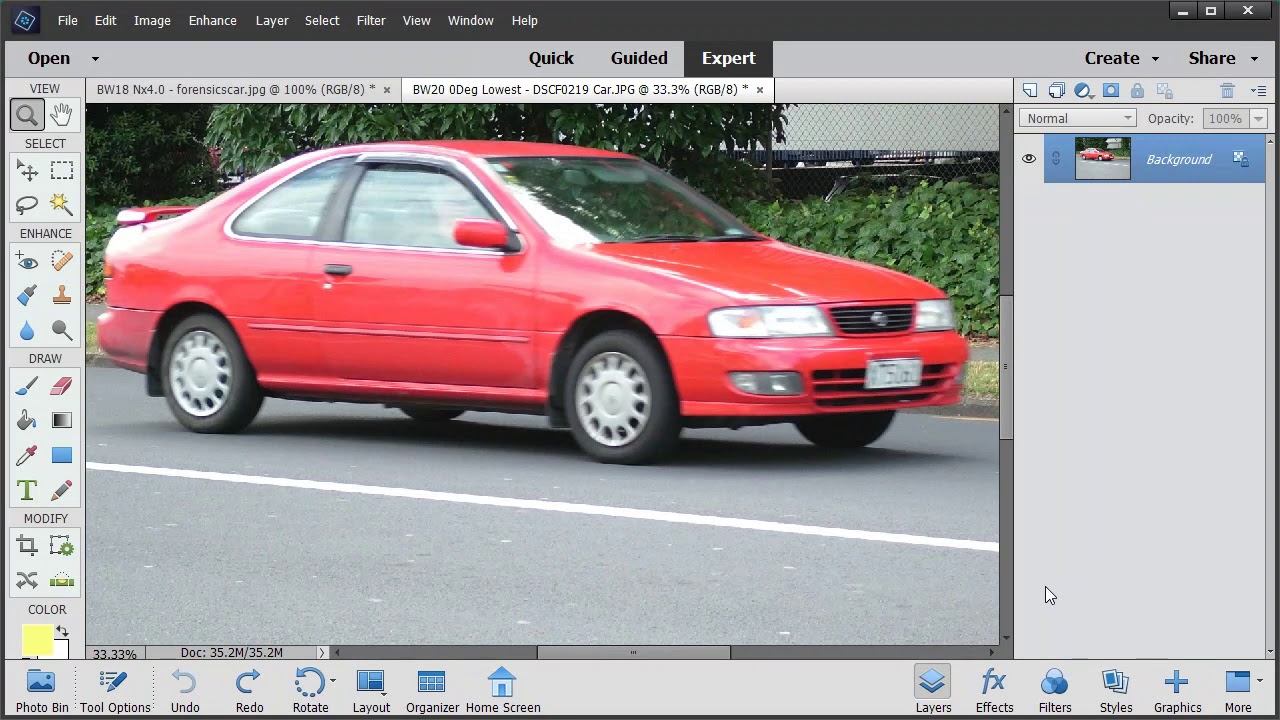Toggle Tool Options panel

coord(115,690)
